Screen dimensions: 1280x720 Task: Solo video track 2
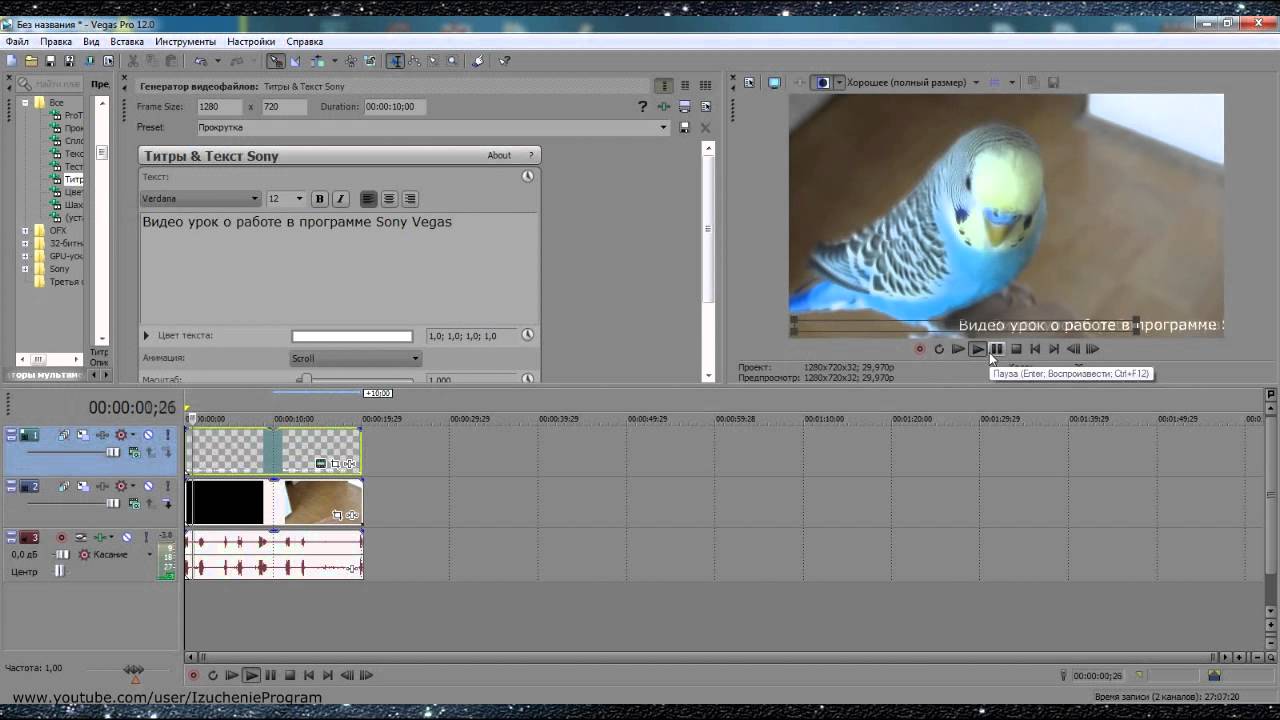click(x=167, y=486)
